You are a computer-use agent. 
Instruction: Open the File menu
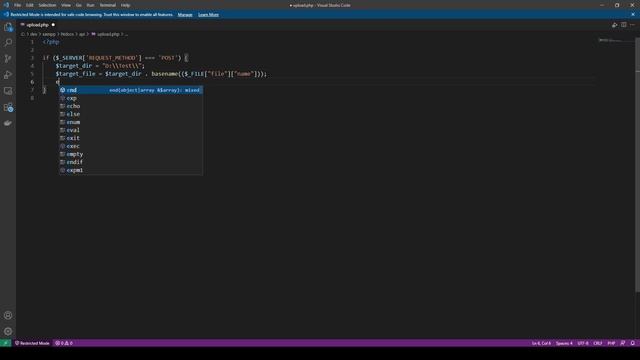(18, 5)
